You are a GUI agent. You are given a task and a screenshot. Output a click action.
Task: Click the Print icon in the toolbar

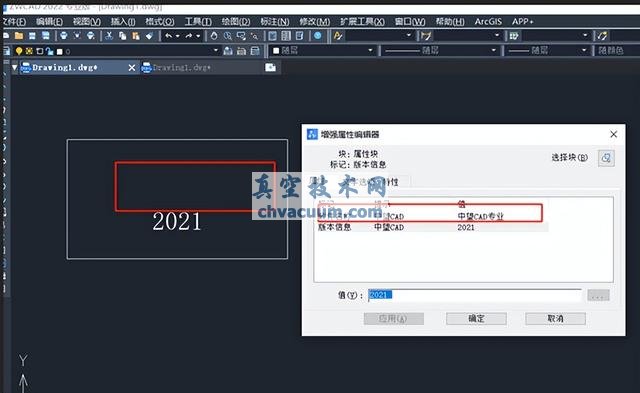(64, 36)
